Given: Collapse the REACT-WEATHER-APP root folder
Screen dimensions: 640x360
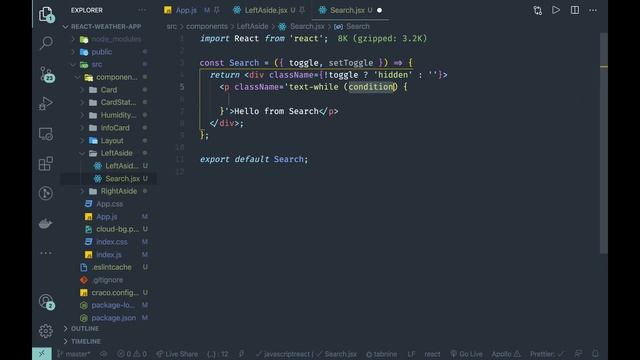Looking at the screenshot, I should (x=105, y=27).
